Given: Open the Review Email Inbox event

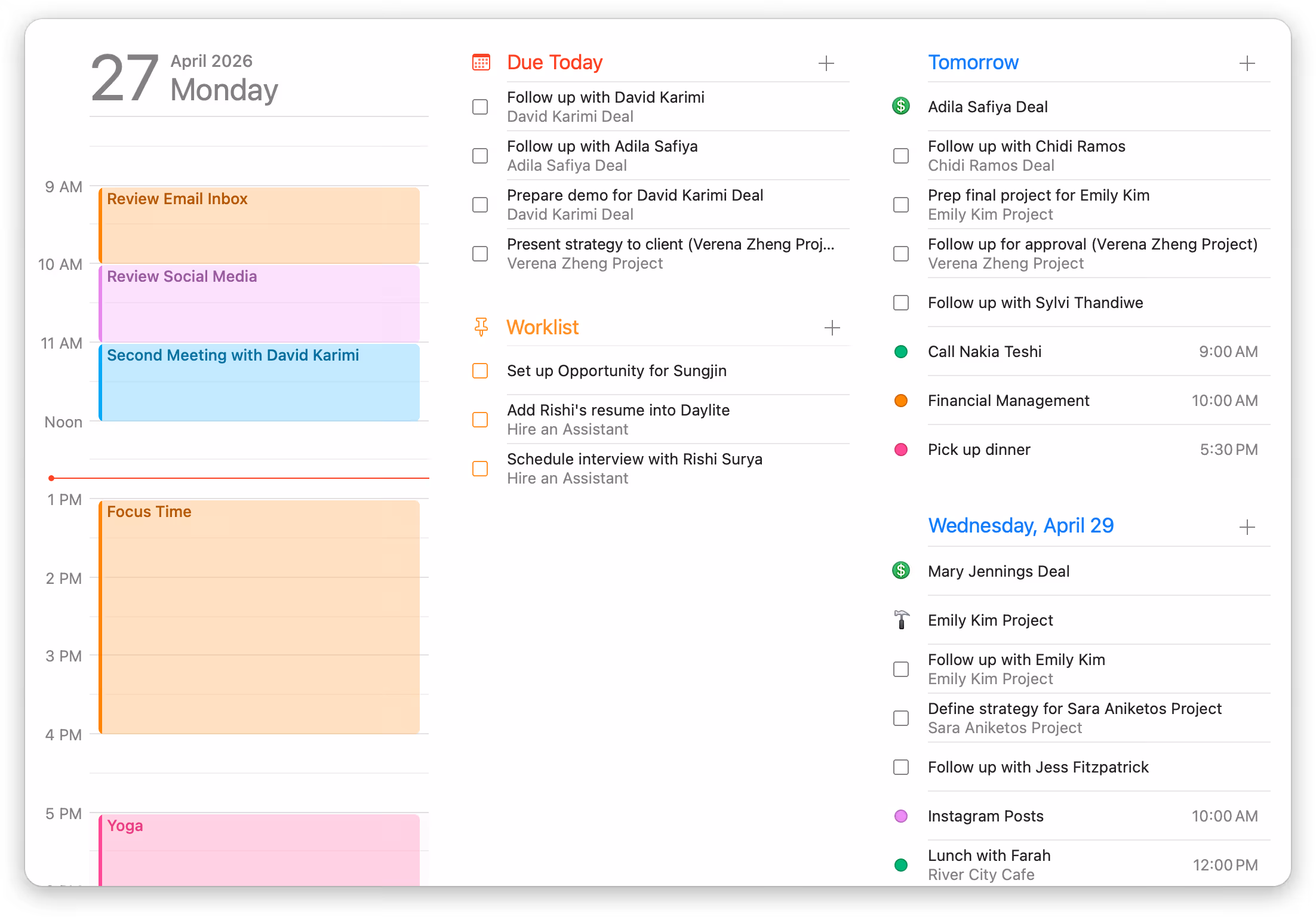Looking at the screenshot, I should (259, 225).
